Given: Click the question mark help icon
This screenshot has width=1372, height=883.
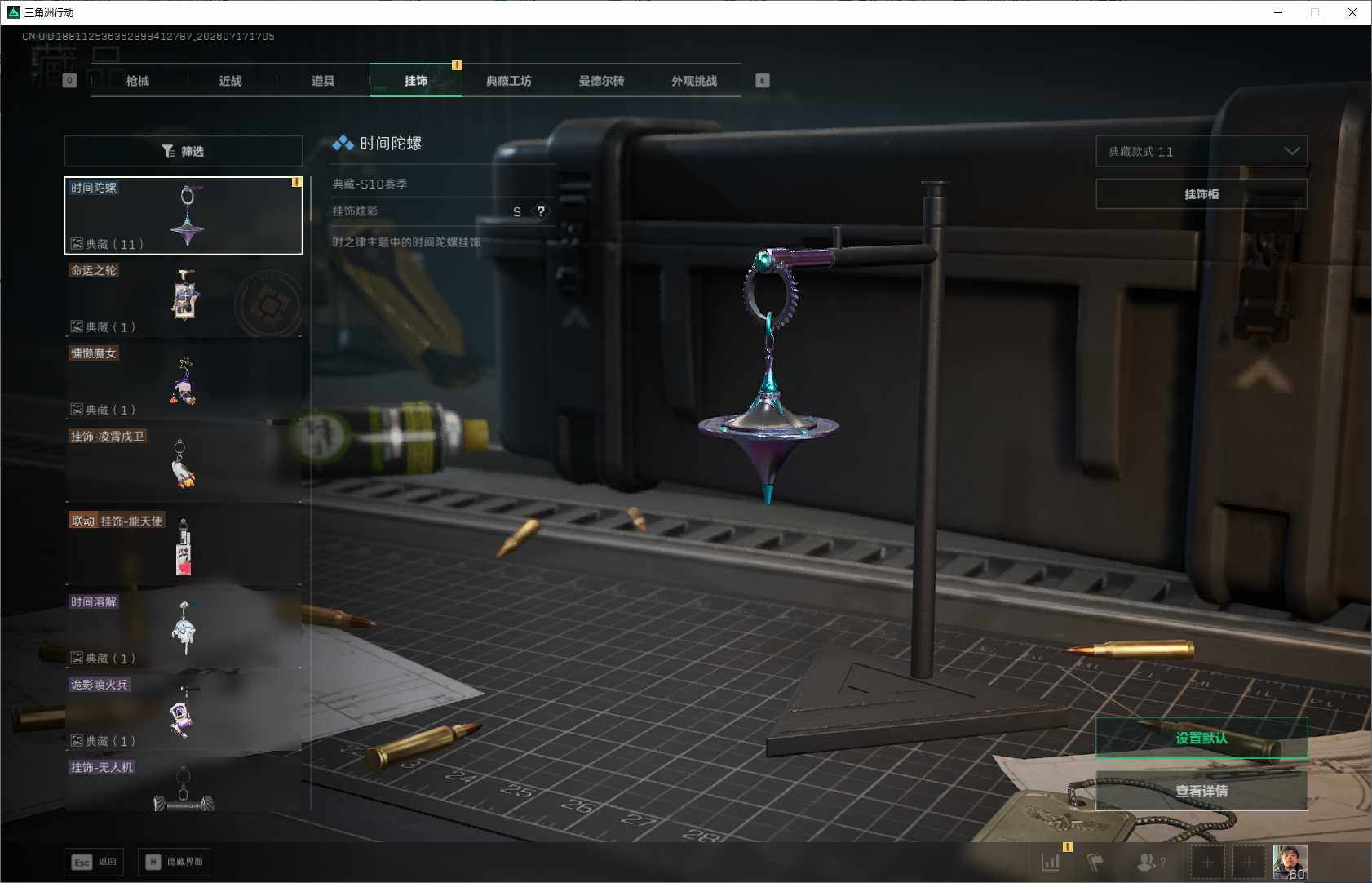Looking at the screenshot, I should (541, 211).
